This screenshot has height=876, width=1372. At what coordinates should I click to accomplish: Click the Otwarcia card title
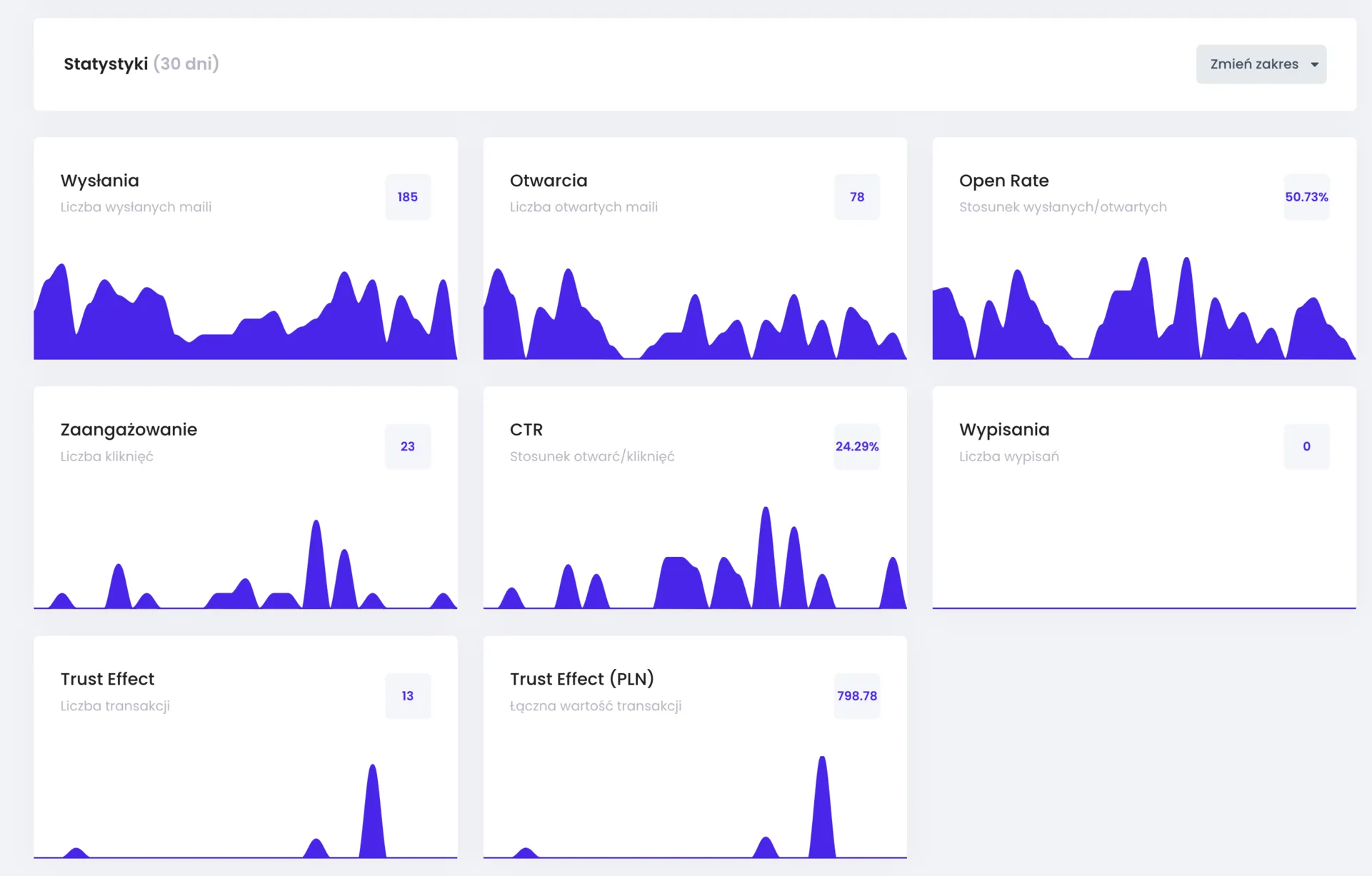(x=549, y=181)
